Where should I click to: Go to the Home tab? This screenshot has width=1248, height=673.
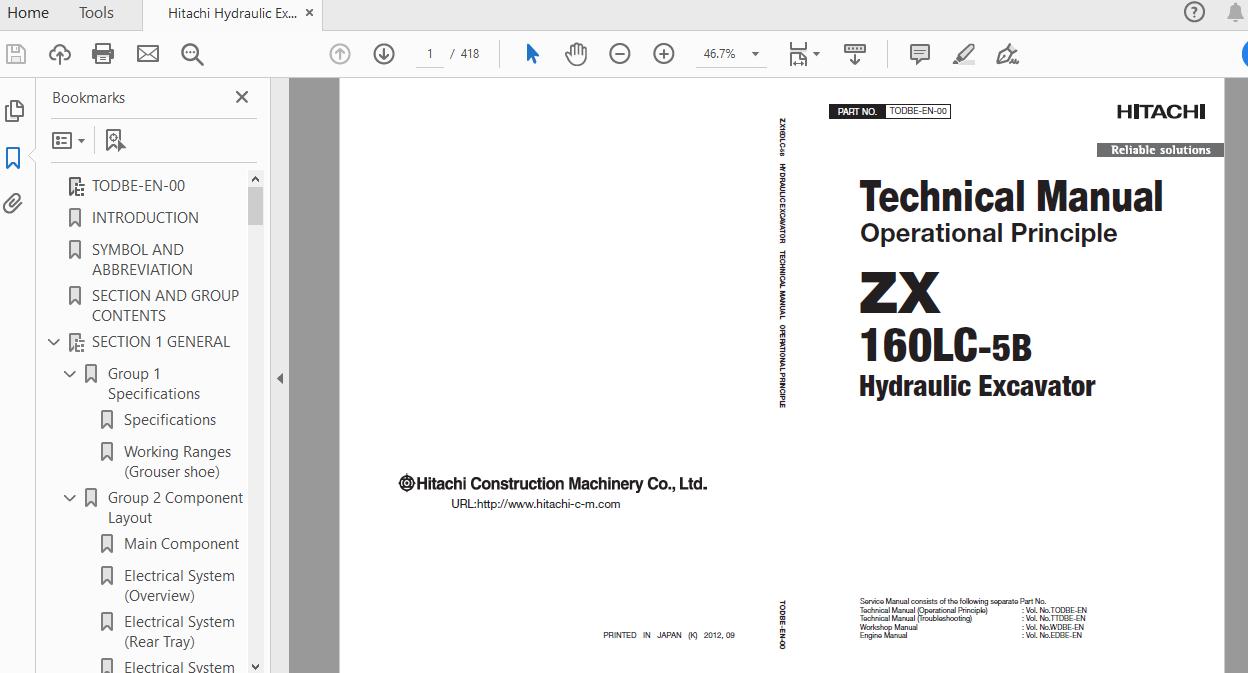[x=28, y=13]
